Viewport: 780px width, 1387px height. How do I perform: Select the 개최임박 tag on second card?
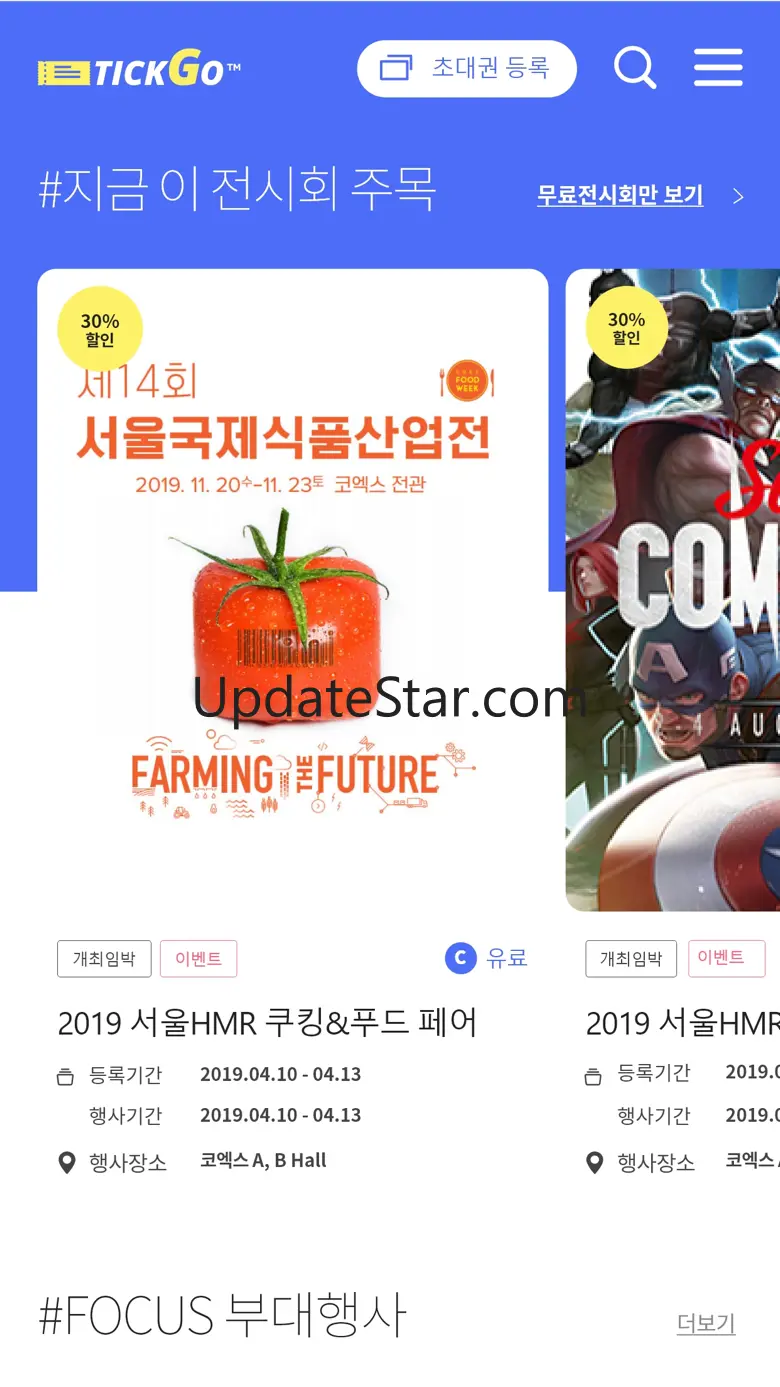(631, 959)
